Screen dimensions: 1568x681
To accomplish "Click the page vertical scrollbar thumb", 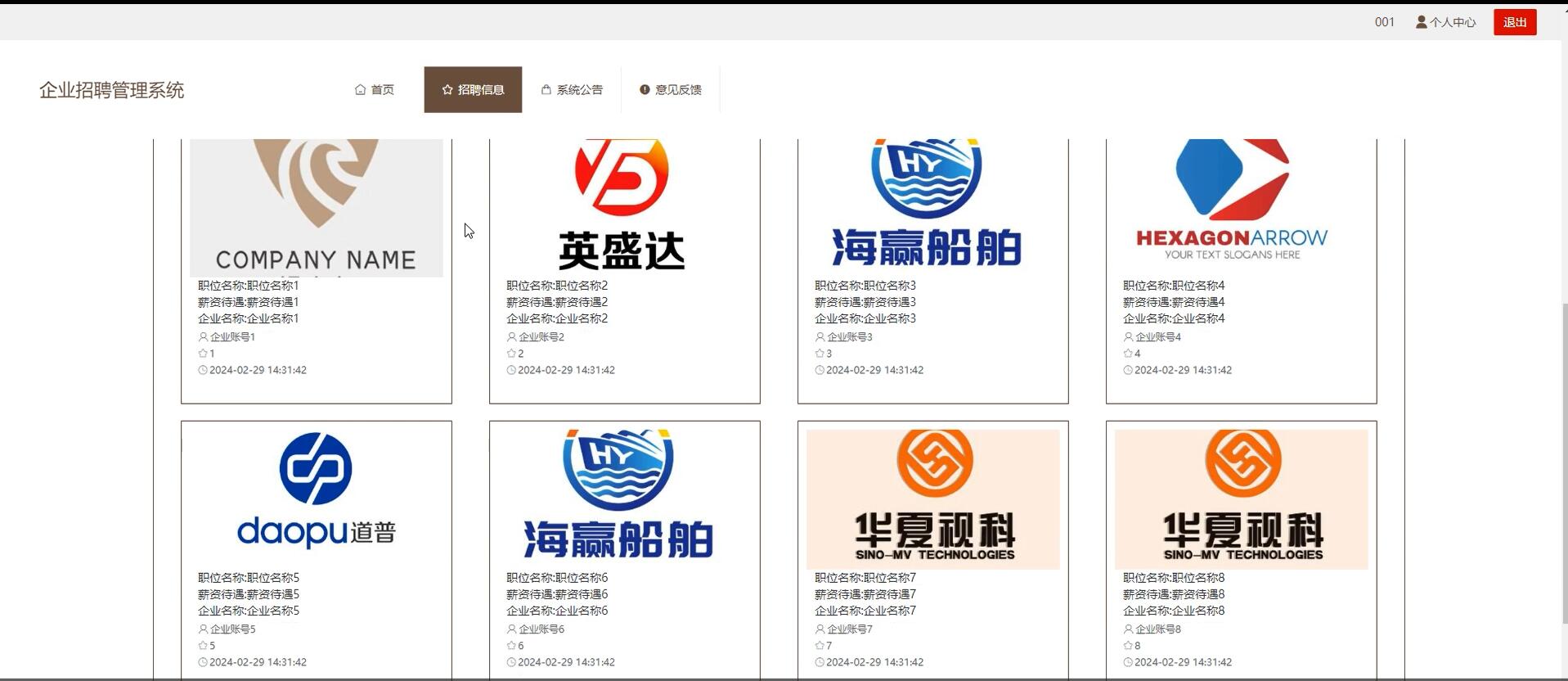I will [1565, 462].
